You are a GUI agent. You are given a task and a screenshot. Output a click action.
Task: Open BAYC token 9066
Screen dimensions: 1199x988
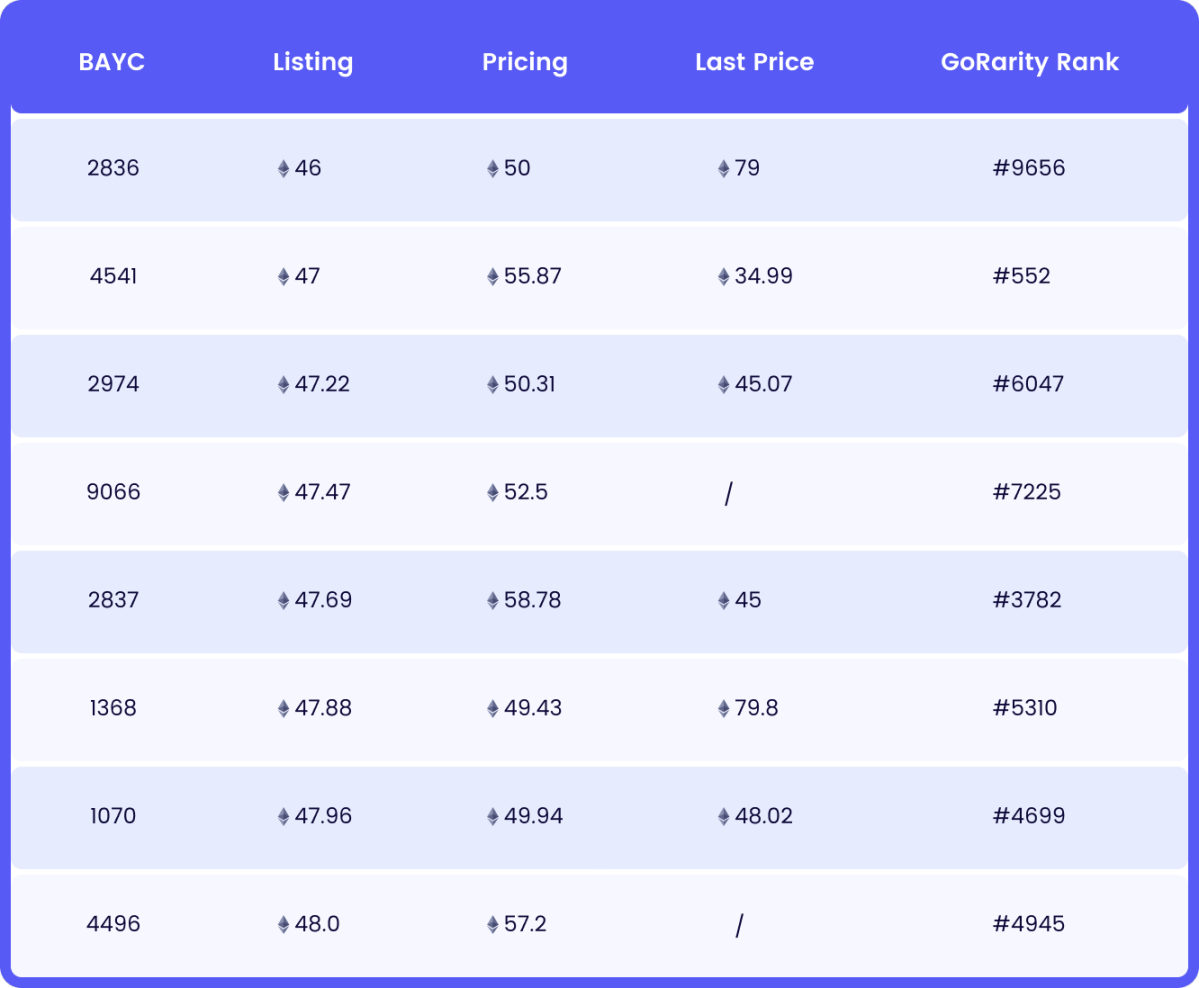pos(113,492)
